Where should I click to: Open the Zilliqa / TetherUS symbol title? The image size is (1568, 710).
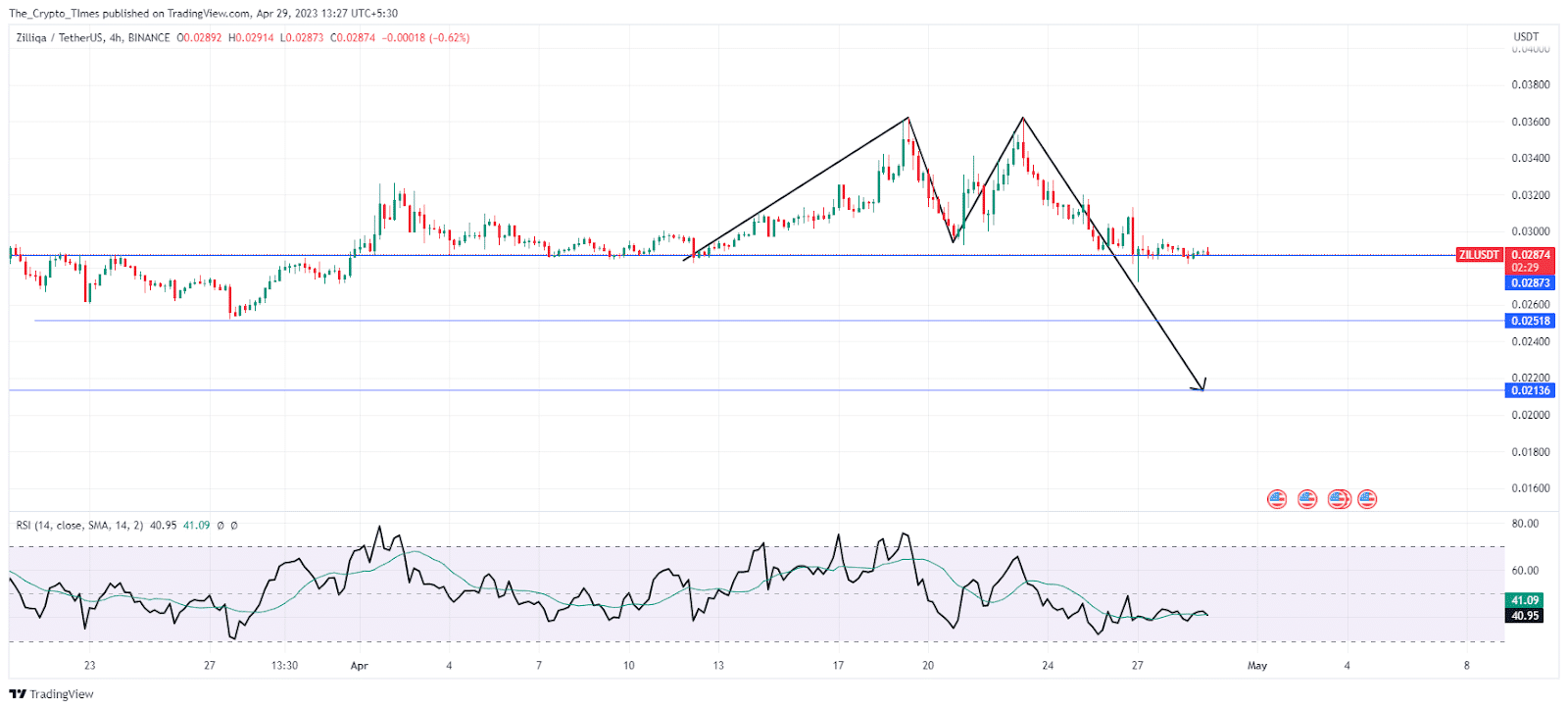(59, 38)
